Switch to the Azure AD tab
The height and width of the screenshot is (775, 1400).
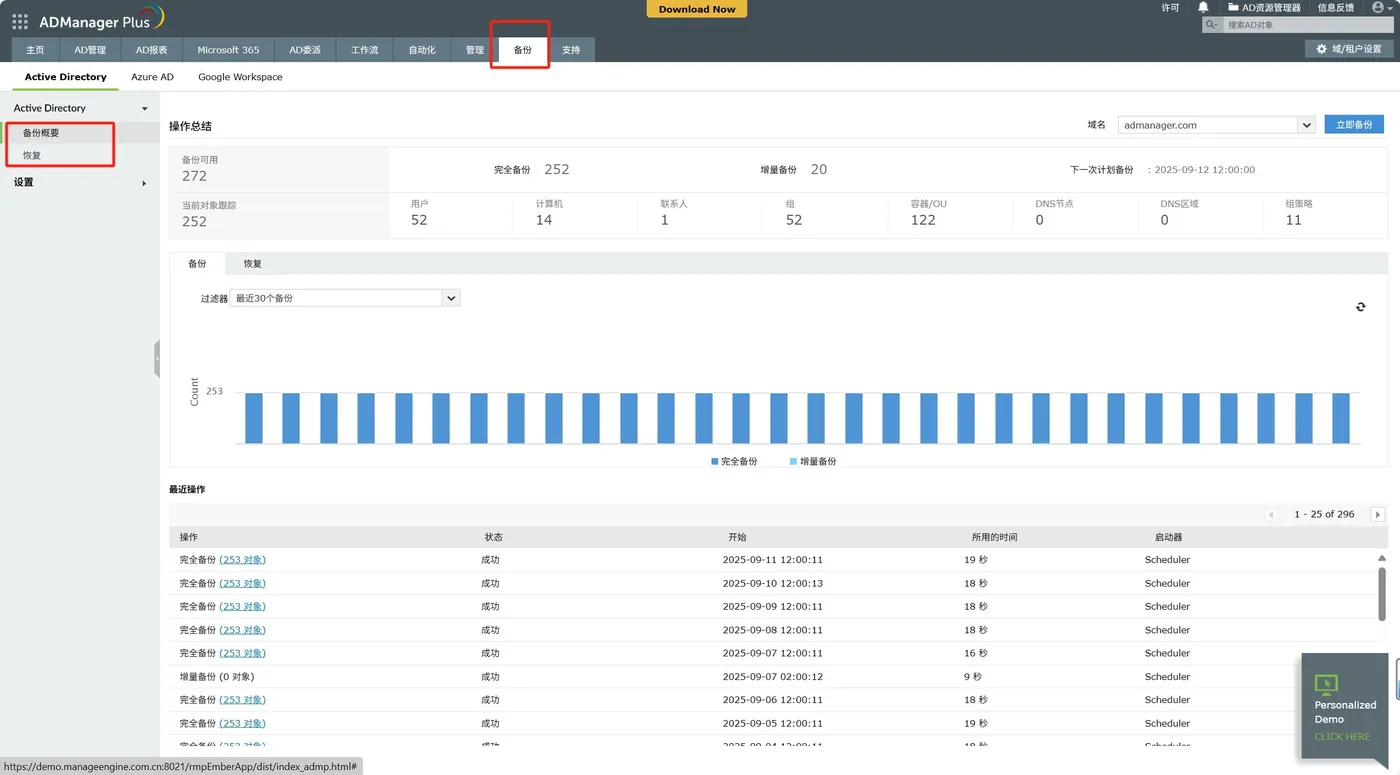(152, 77)
